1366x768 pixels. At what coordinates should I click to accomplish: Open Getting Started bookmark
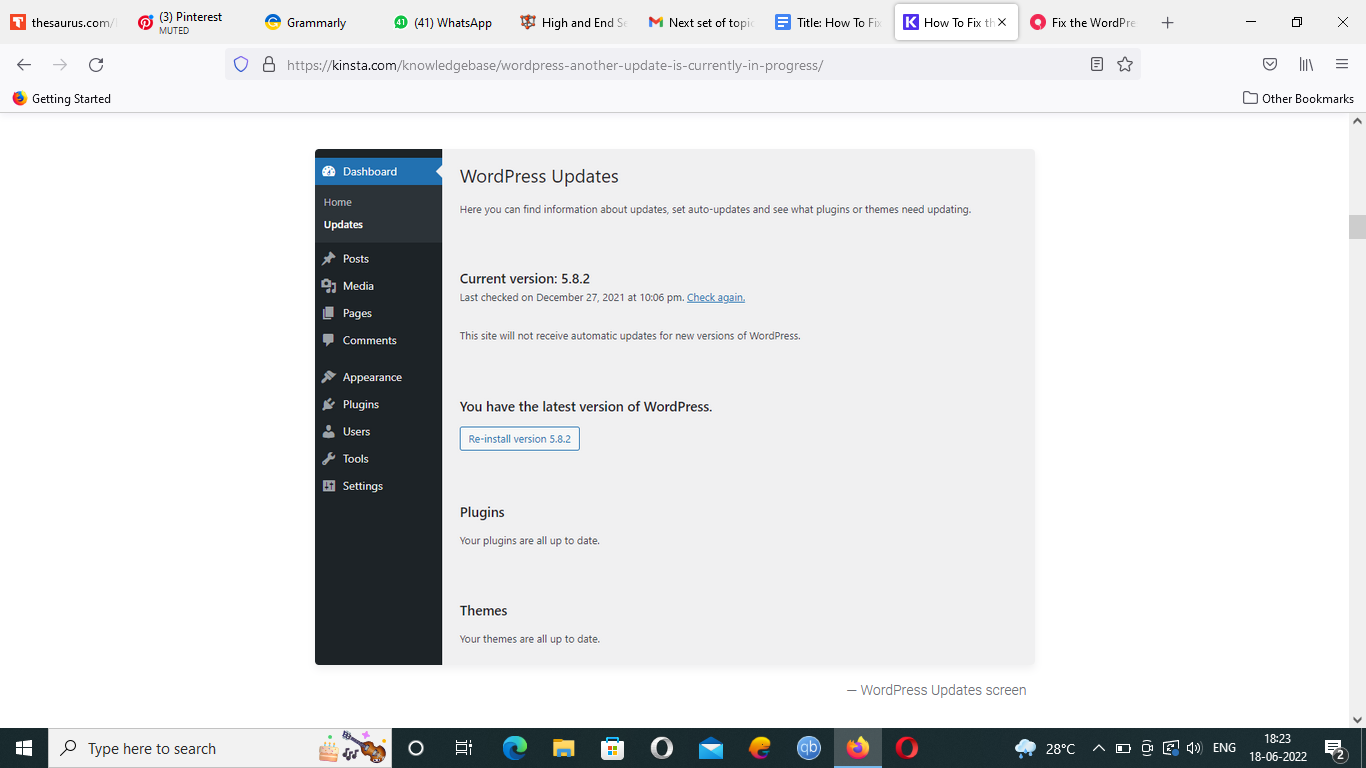point(62,98)
